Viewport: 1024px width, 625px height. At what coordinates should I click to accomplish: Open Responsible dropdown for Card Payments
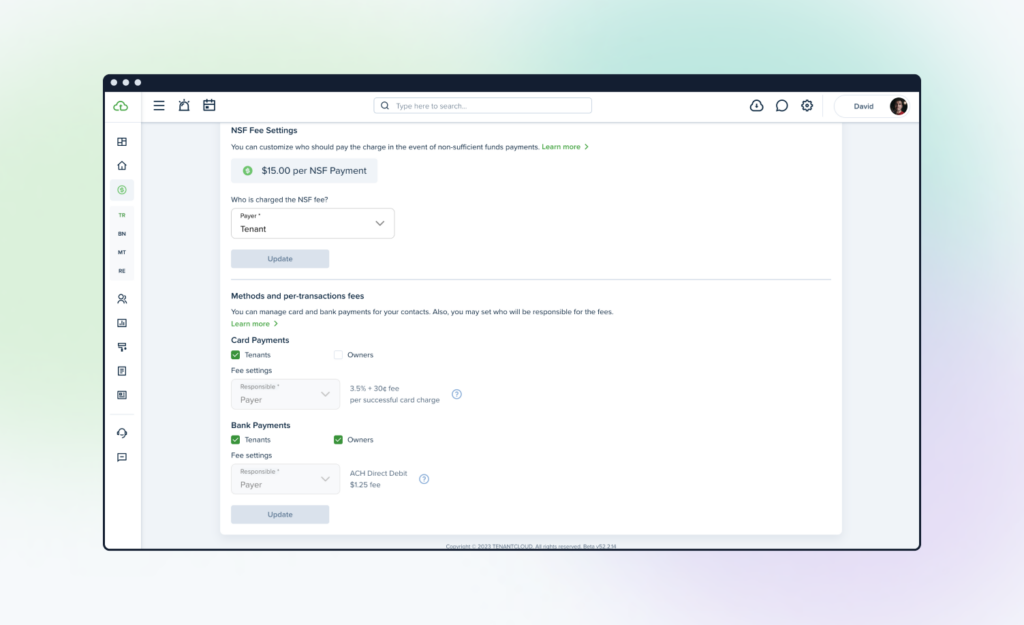(285, 394)
